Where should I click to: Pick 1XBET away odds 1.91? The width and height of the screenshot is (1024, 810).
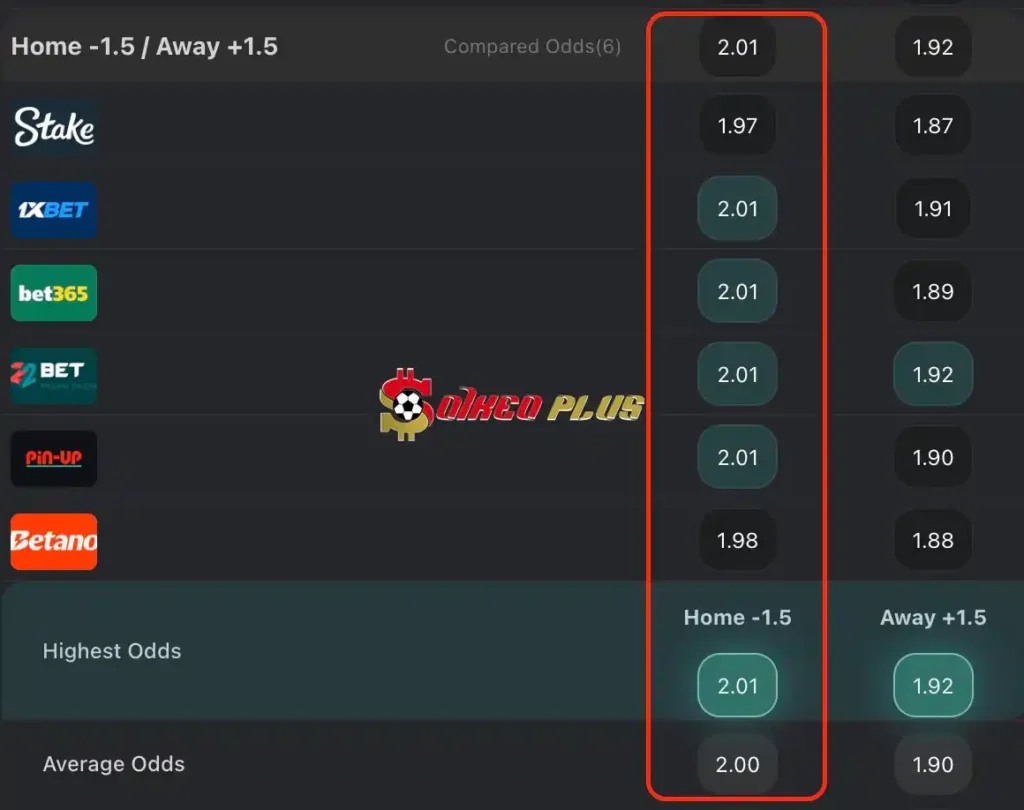pyautogui.click(x=933, y=208)
